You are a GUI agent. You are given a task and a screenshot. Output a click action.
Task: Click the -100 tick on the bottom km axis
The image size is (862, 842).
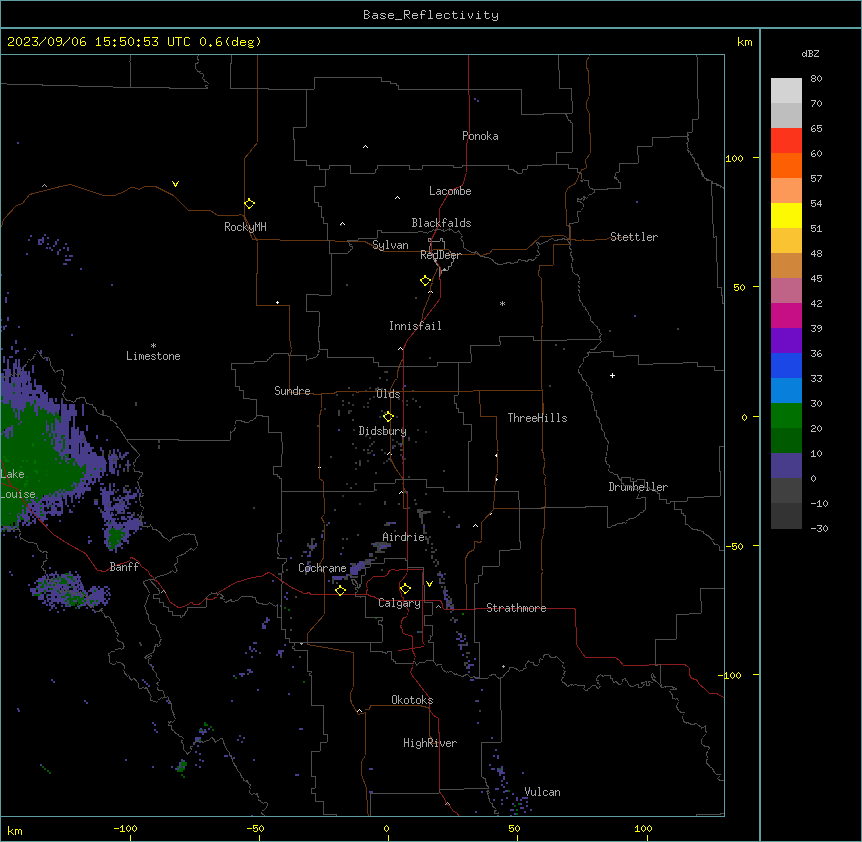125,829
